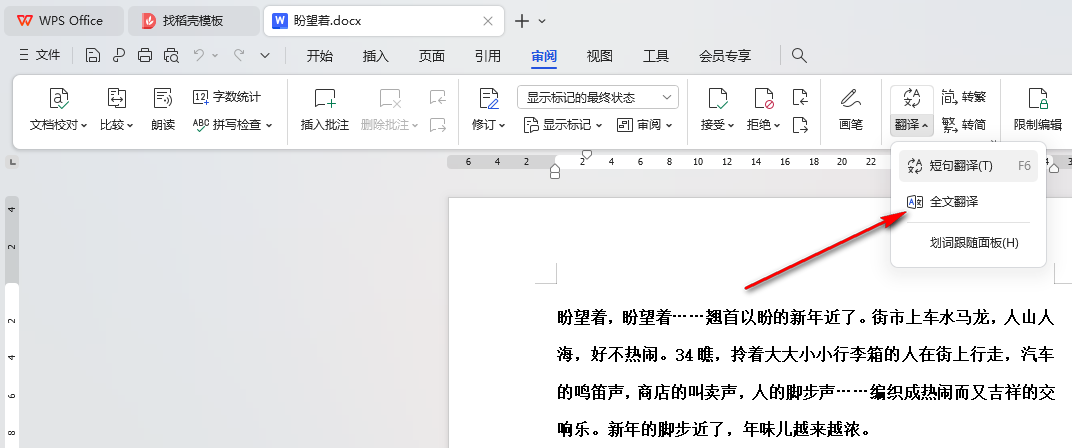
Task: Click 插入批注 comment icon
Action: 325,98
